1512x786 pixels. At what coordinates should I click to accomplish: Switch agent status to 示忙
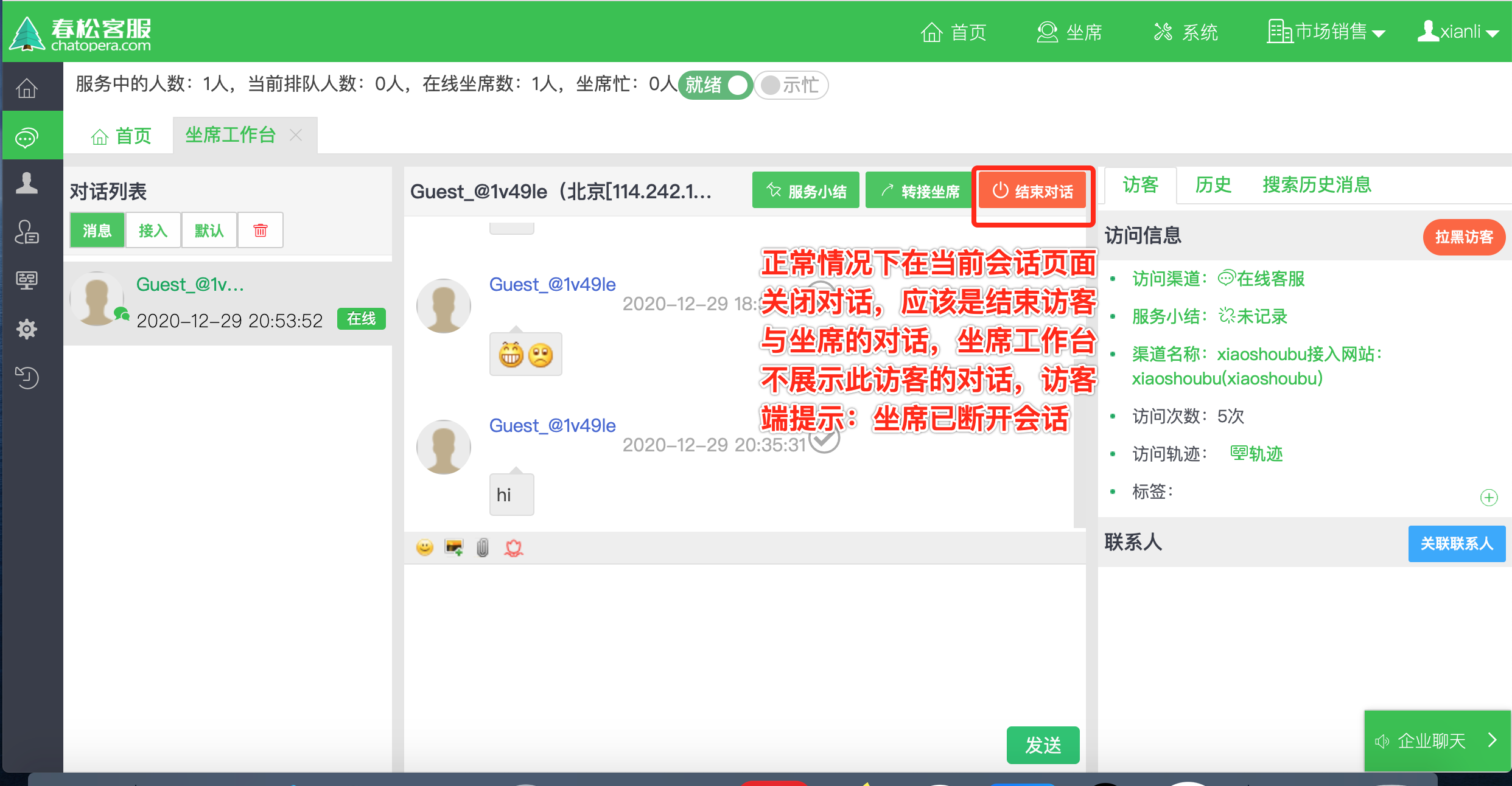(x=791, y=85)
